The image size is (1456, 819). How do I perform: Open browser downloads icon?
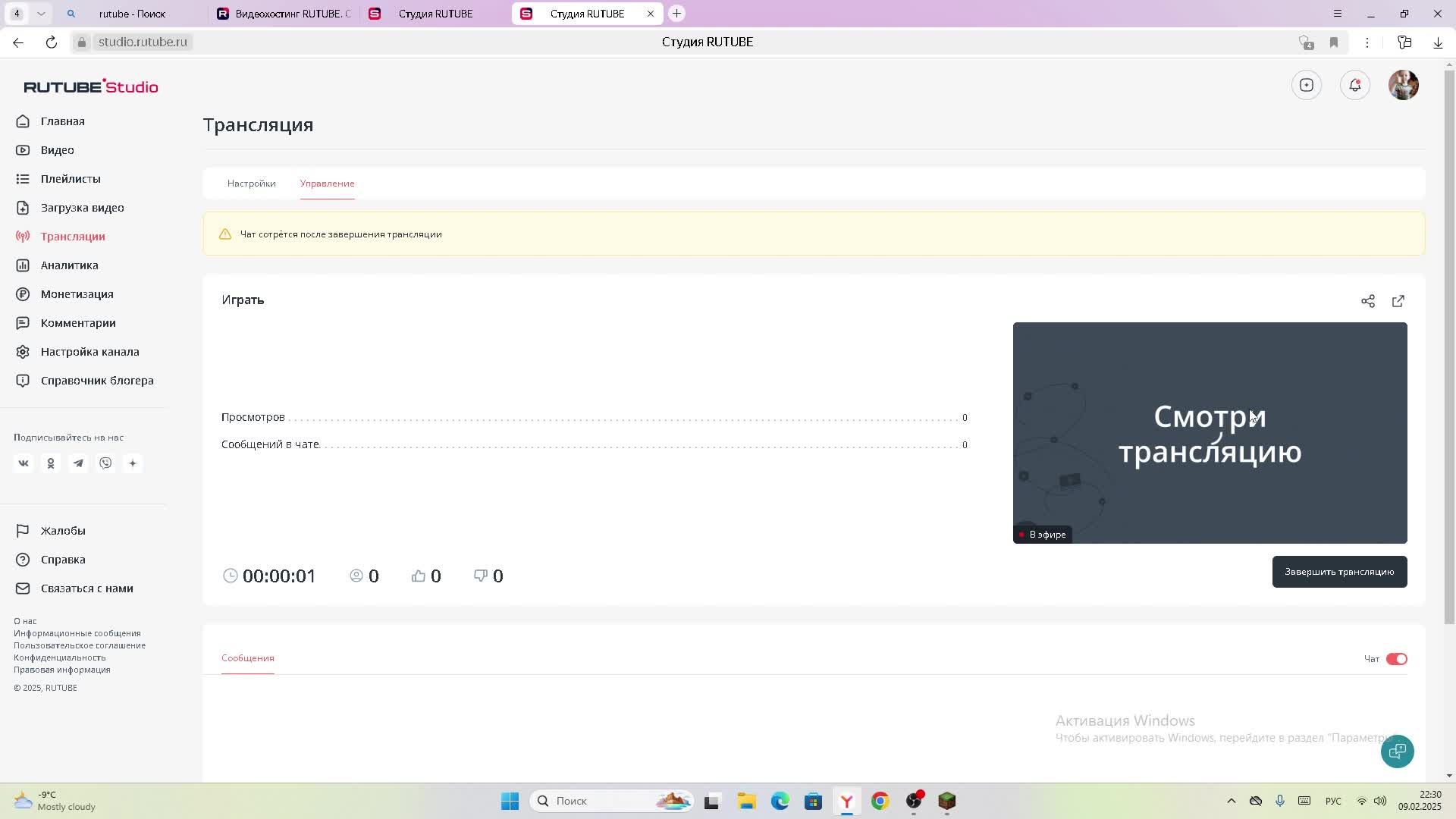pos(1438,42)
